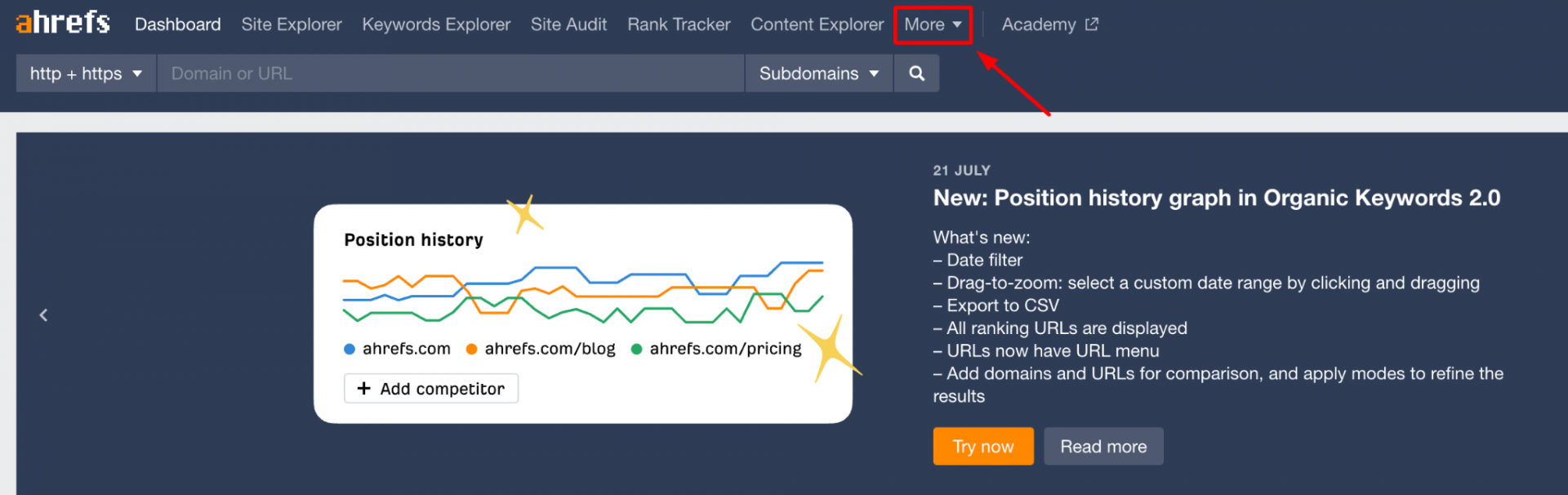This screenshot has width=1568, height=495.
Task: Open Site Explorer
Action: click(x=292, y=25)
